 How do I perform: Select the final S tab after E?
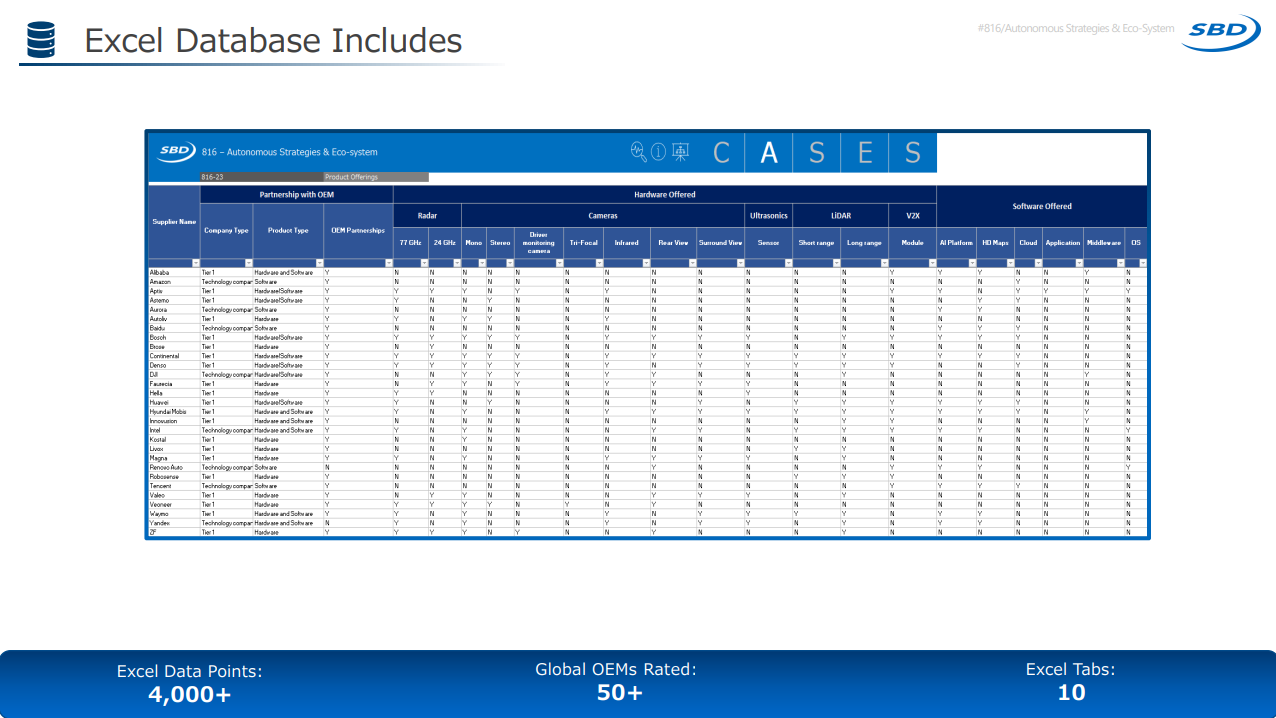point(913,152)
